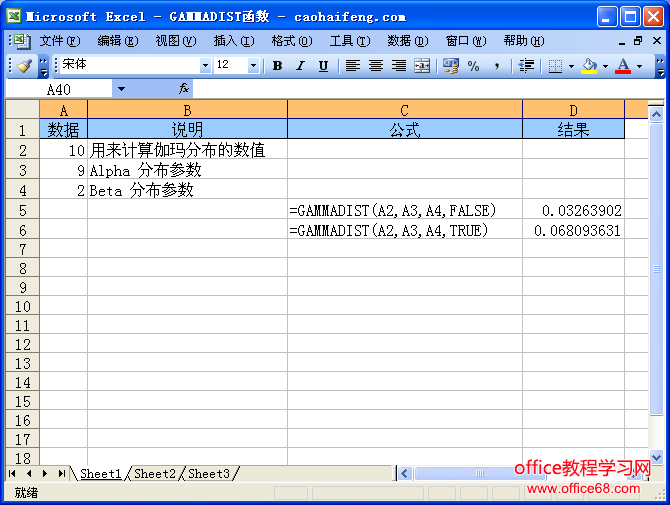670x505 pixels.
Task: Open the 工具 menu
Action: [x=350, y=41]
